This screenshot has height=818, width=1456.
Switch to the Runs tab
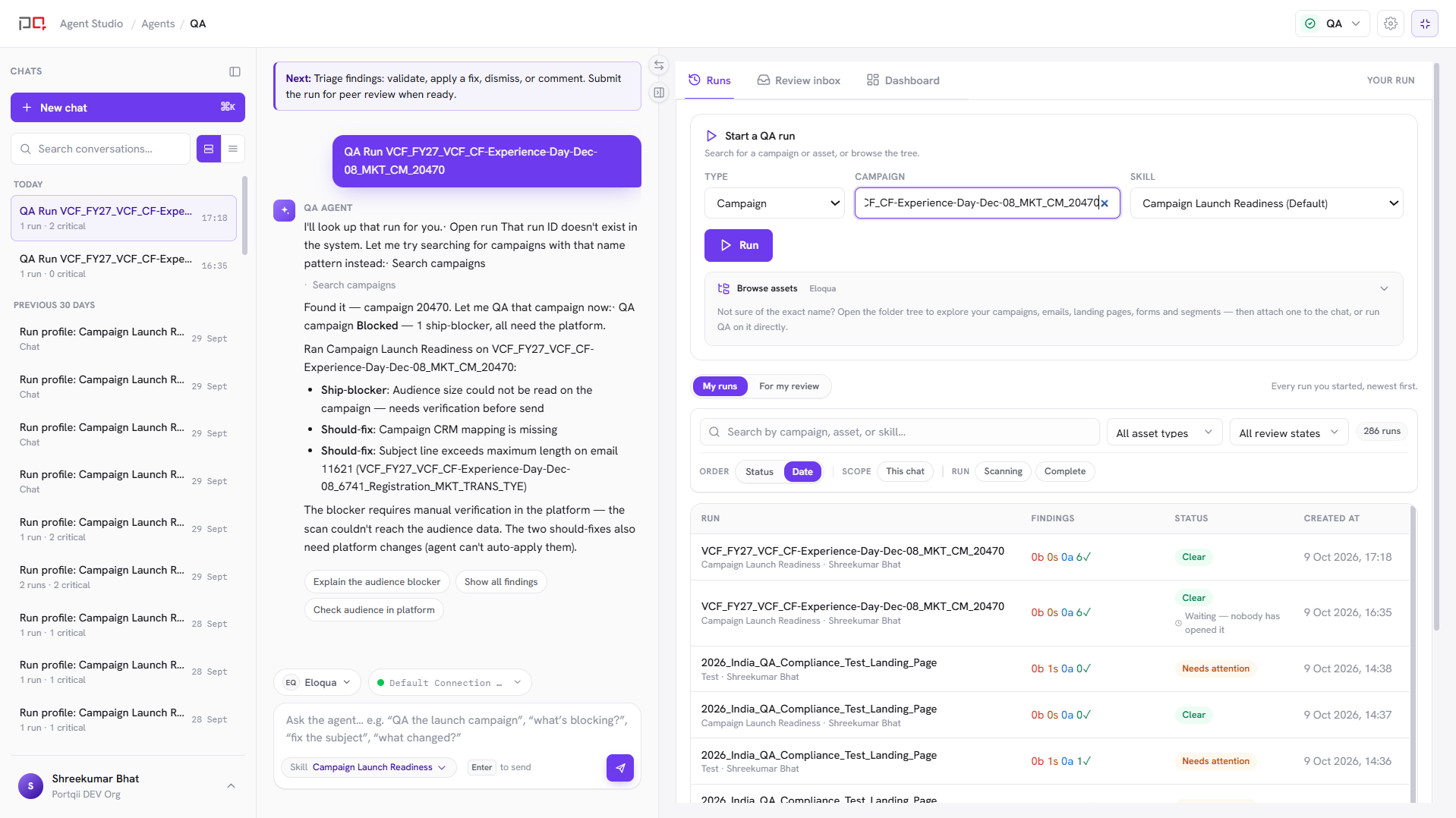pyautogui.click(x=710, y=80)
